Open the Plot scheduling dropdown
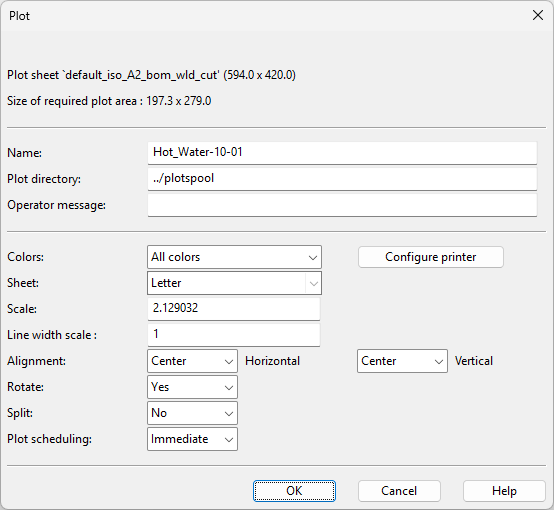554x510 pixels. point(192,439)
